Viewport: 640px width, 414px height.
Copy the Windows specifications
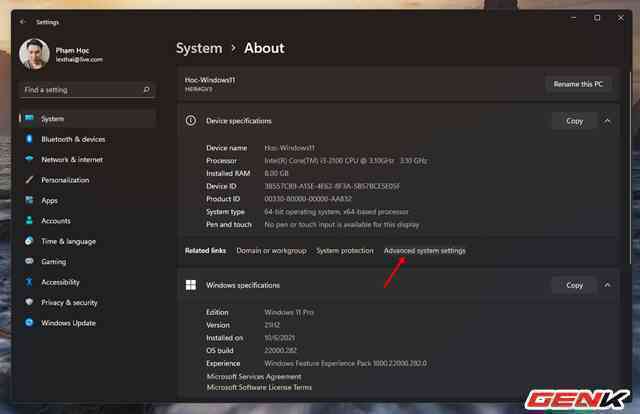tap(574, 285)
